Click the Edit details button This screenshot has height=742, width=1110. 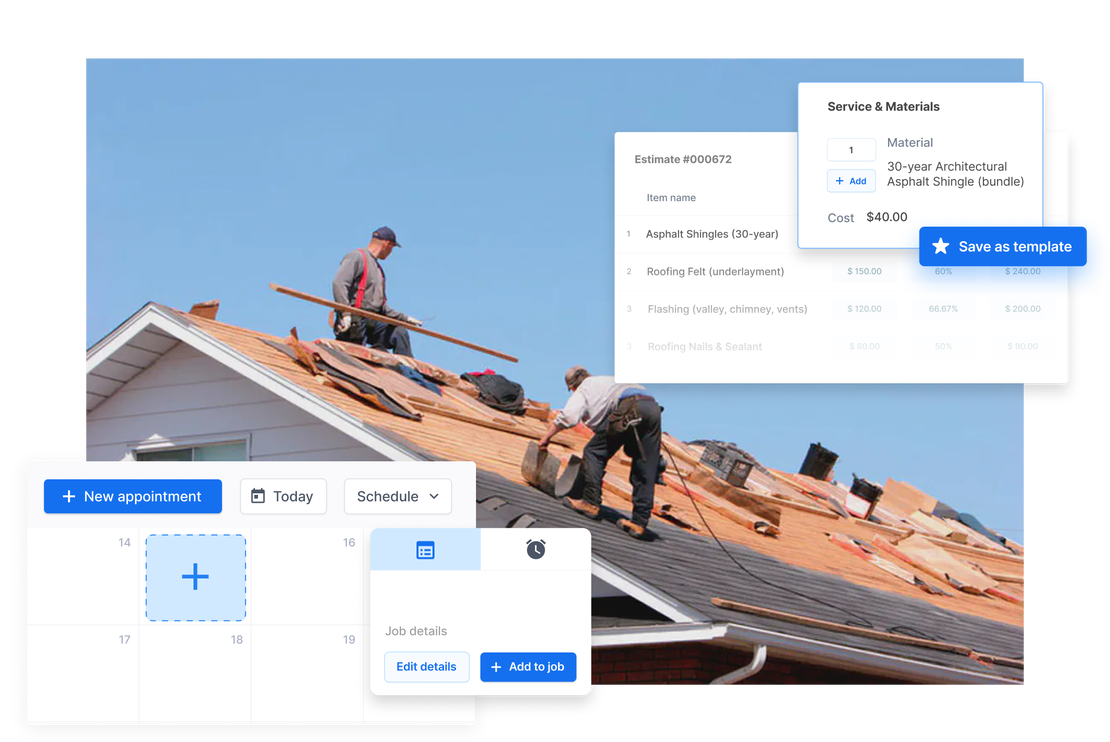click(426, 667)
